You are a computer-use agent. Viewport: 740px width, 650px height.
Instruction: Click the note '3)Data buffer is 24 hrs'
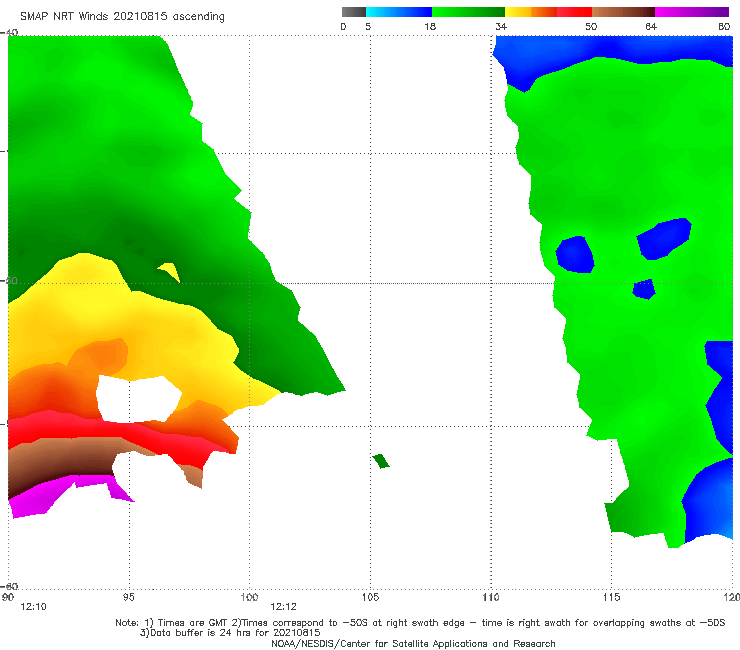230,633
